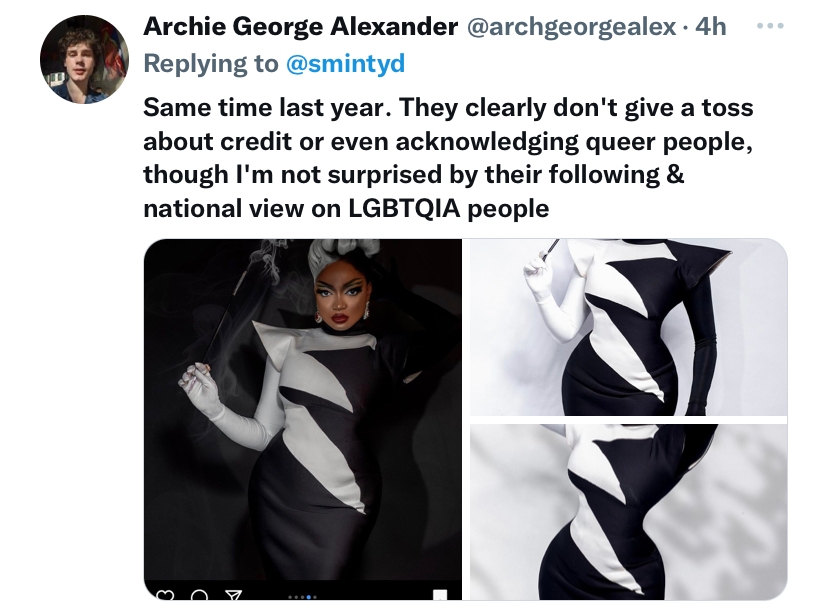Click the 'Replying to' label

pyautogui.click(x=211, y=63)
